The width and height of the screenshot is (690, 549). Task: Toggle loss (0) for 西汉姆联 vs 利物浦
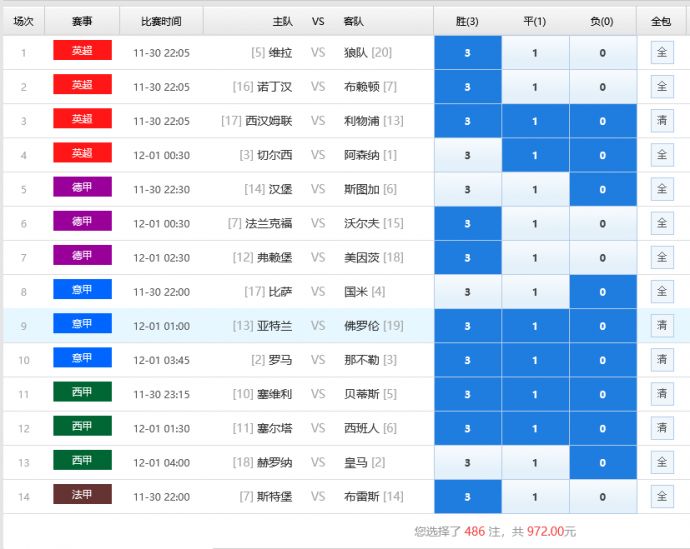(x=602, y=121)
